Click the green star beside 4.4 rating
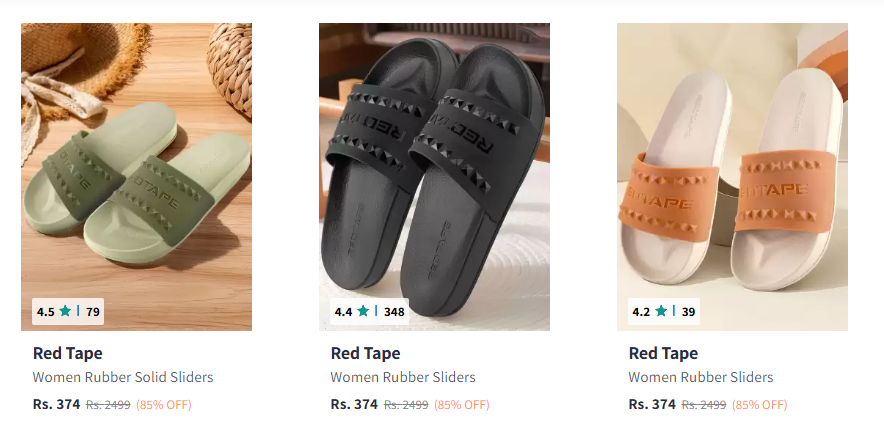Viewport: 884px width, 430px height. (x=363, y=311)
